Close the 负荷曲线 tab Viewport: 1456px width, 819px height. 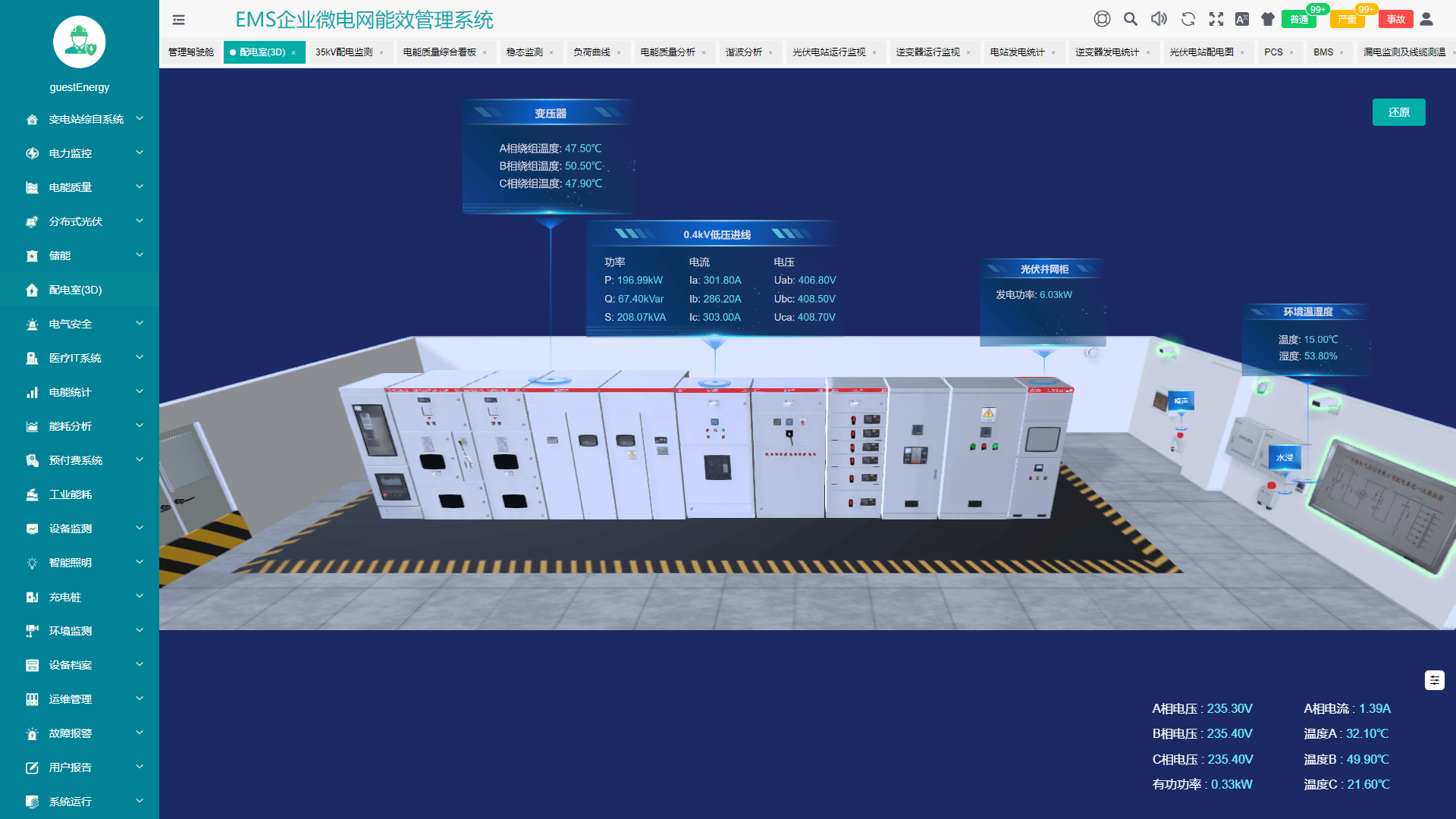619,53
